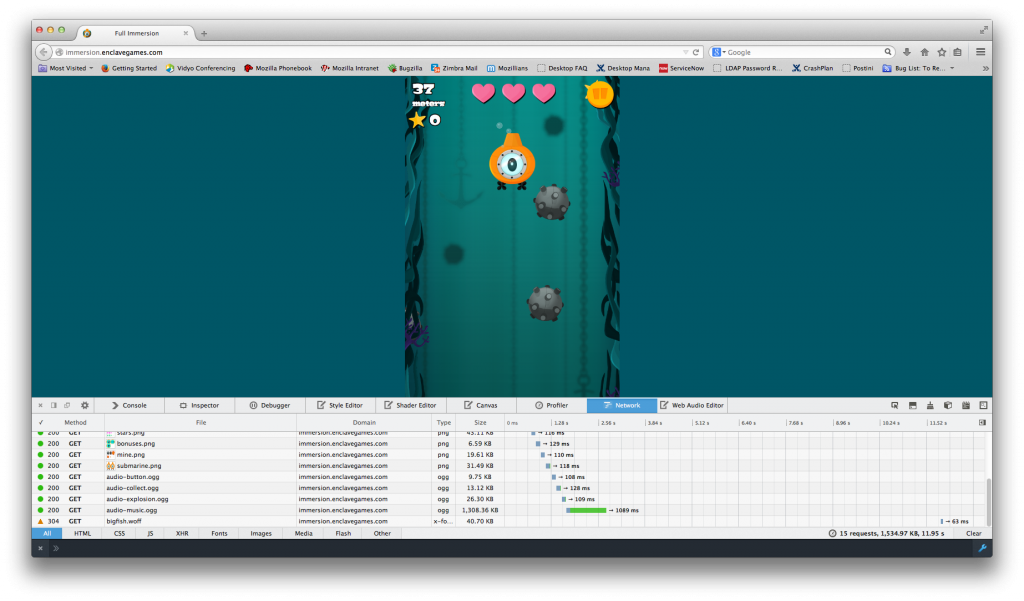Viewport: 1024px width, 601px height.
Task: Switch to the Console tab
Action: coord(129,405)
